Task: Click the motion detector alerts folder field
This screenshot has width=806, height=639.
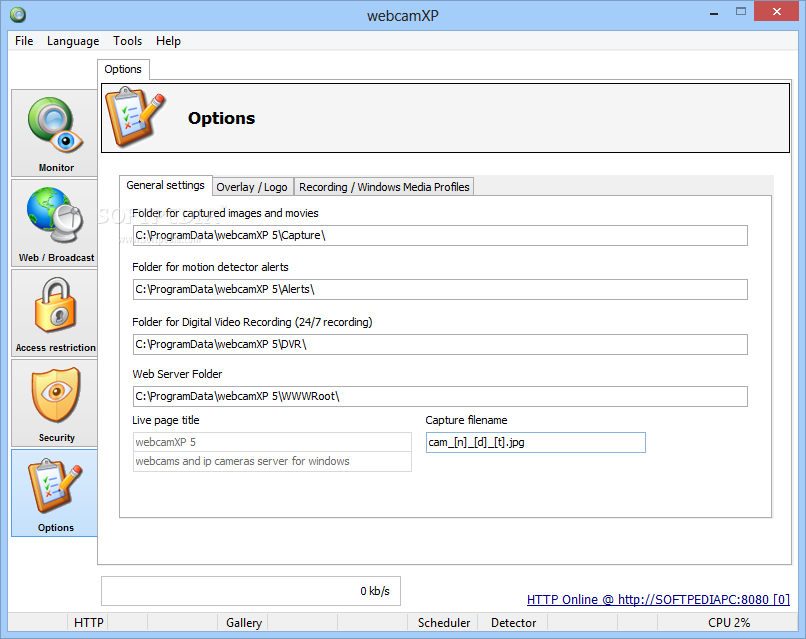Action: (440, 289)
